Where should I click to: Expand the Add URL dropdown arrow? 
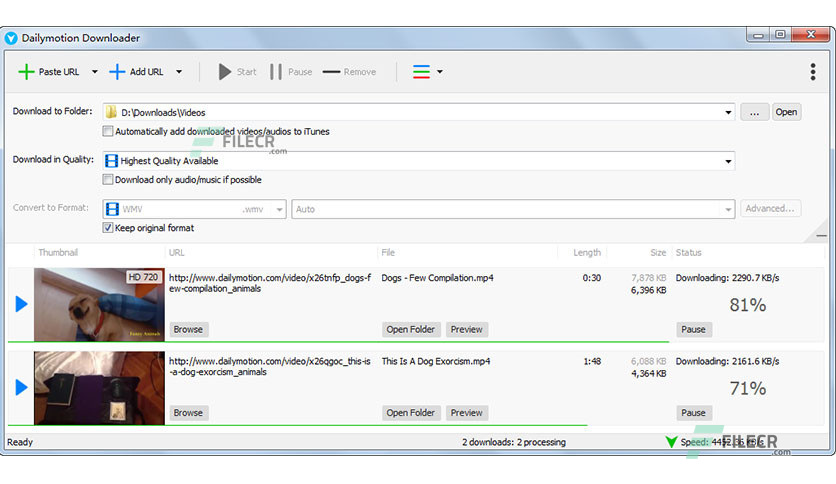179,71
